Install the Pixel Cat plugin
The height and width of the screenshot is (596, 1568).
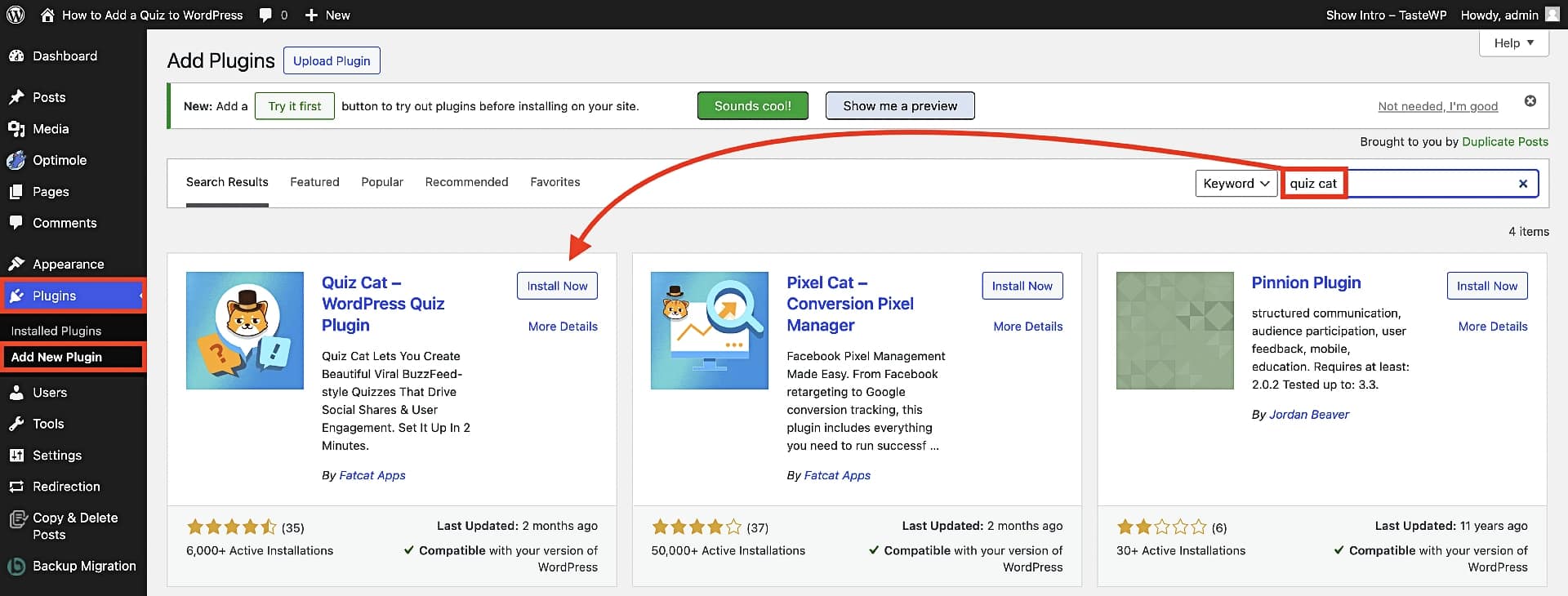click(x=1022, y=286)
